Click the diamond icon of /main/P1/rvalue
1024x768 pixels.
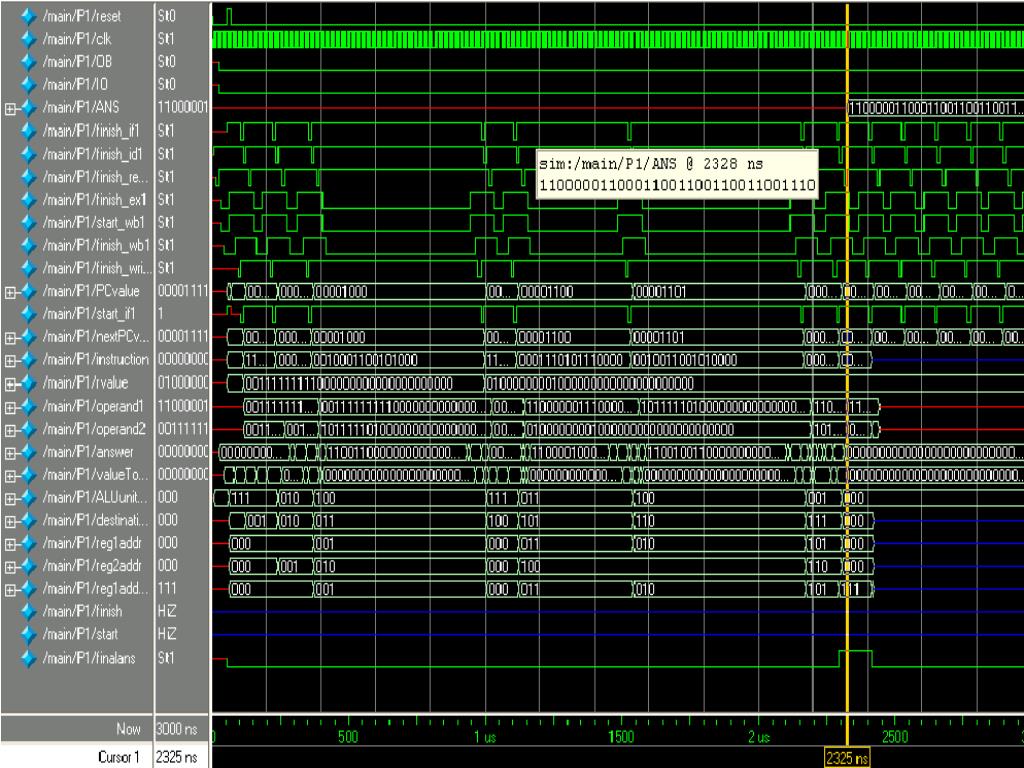point(28,383)
